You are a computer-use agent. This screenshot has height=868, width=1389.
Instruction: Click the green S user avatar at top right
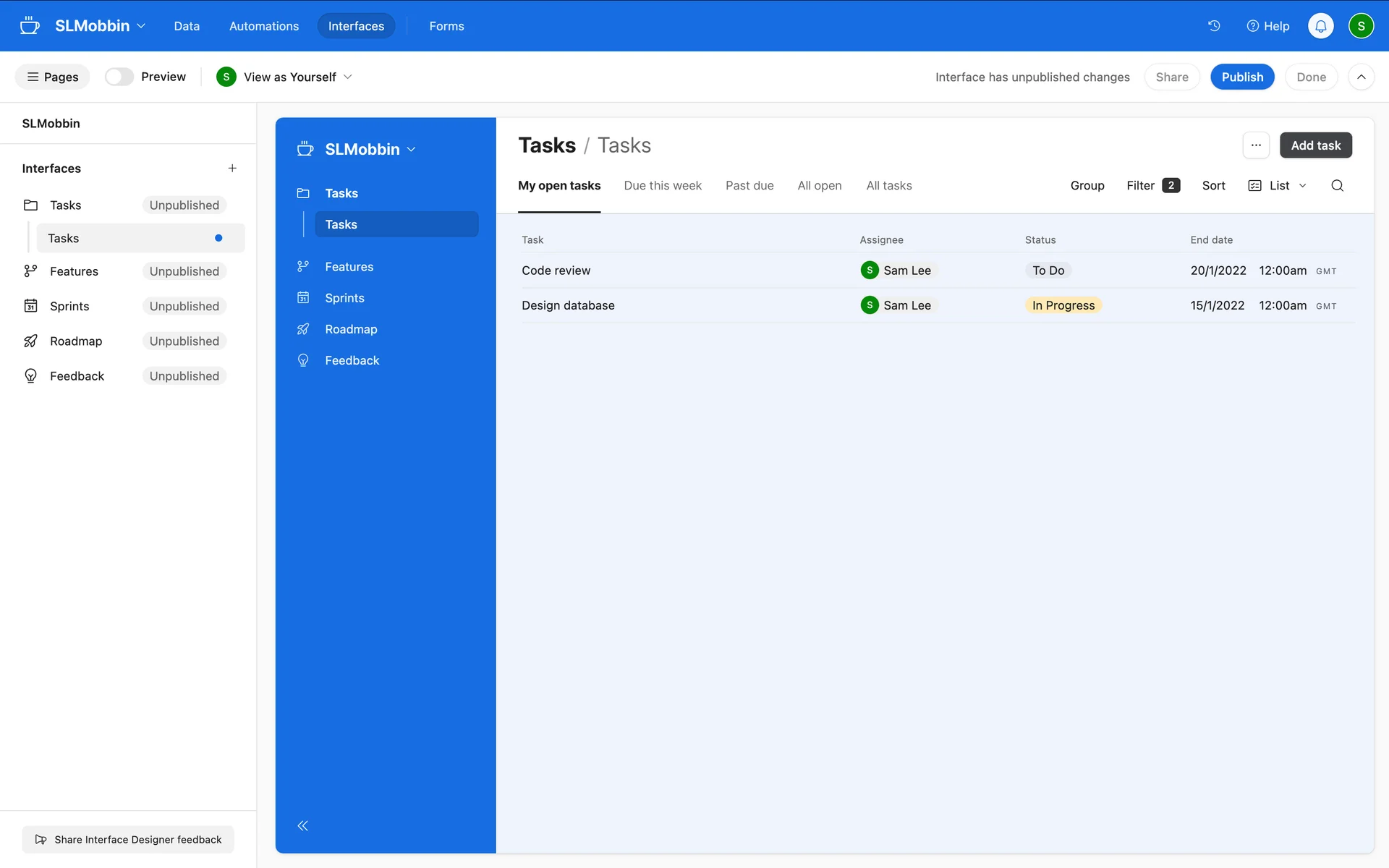tap(1361, 26)
